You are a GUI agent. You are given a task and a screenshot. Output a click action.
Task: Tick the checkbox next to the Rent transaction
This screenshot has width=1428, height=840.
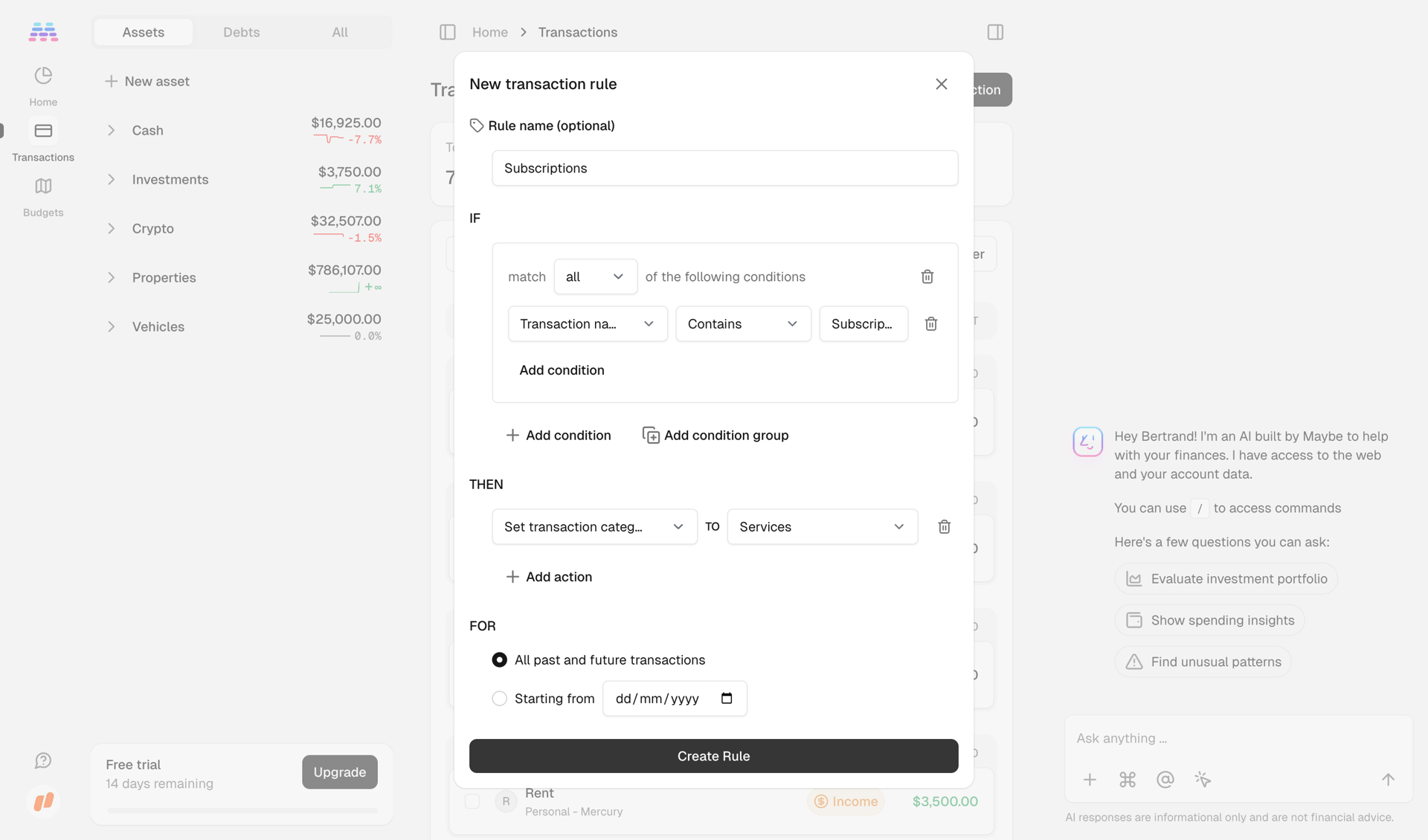[472, 801]
